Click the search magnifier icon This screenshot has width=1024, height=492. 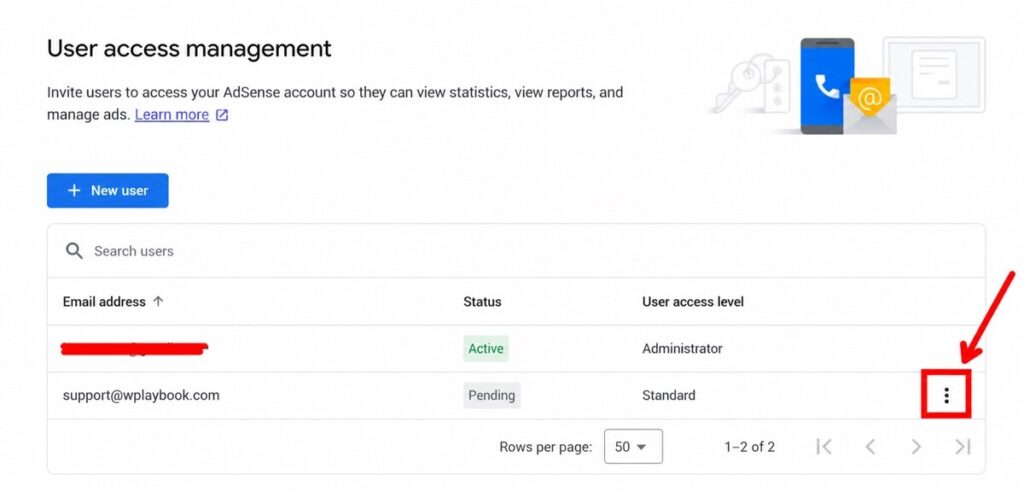coord(74,251)
